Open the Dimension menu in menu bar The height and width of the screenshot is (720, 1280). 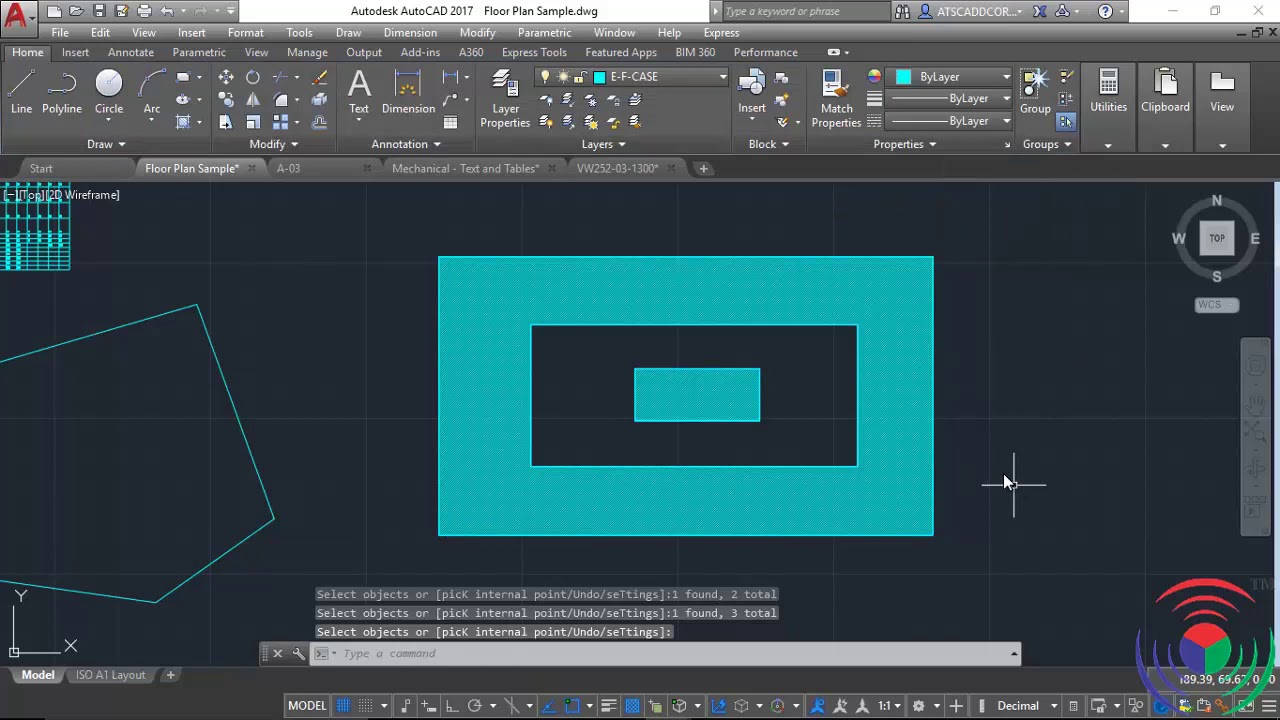tap(410, 33)
